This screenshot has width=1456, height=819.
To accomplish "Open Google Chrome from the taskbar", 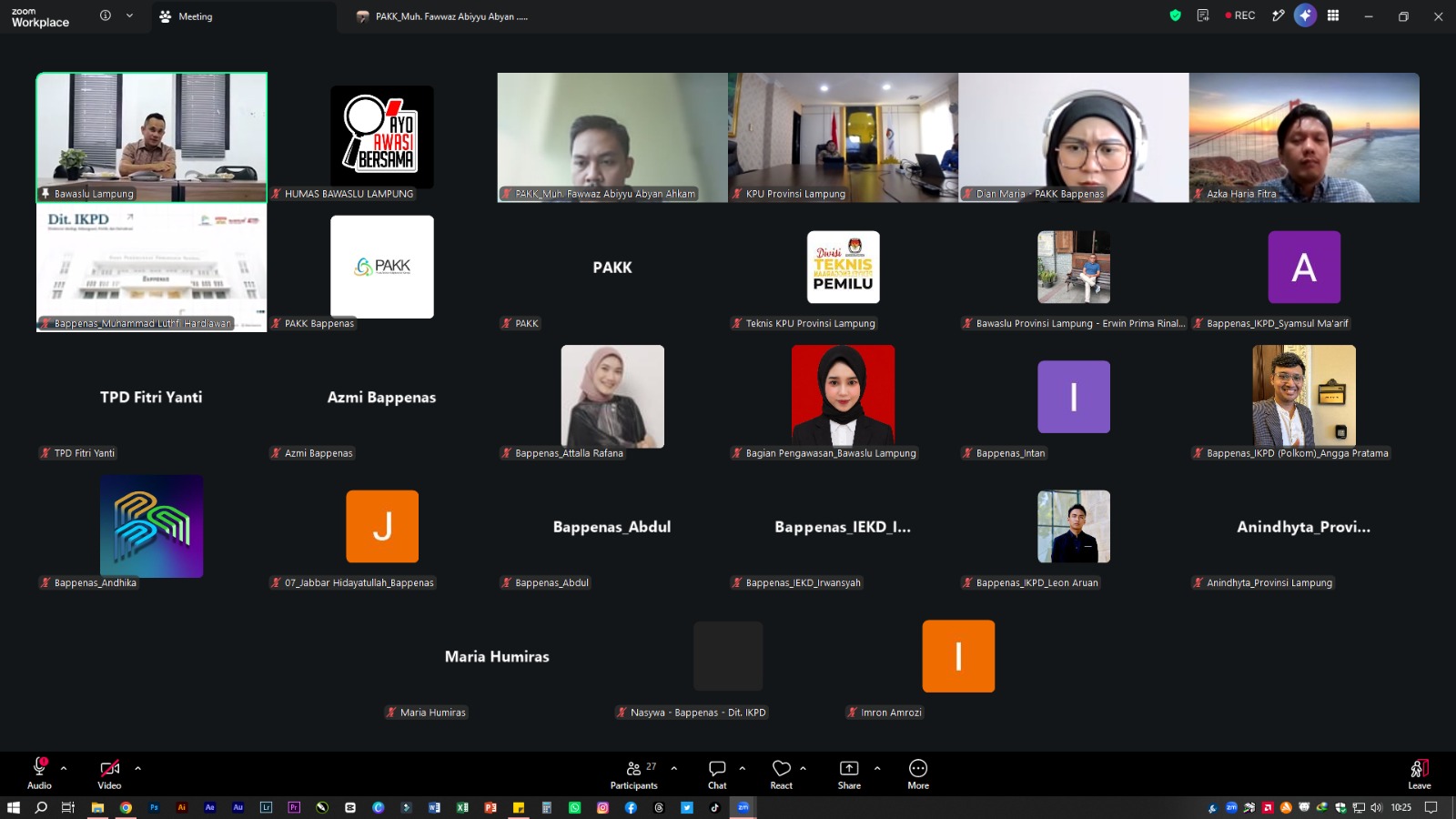I will tap(126, 807).
